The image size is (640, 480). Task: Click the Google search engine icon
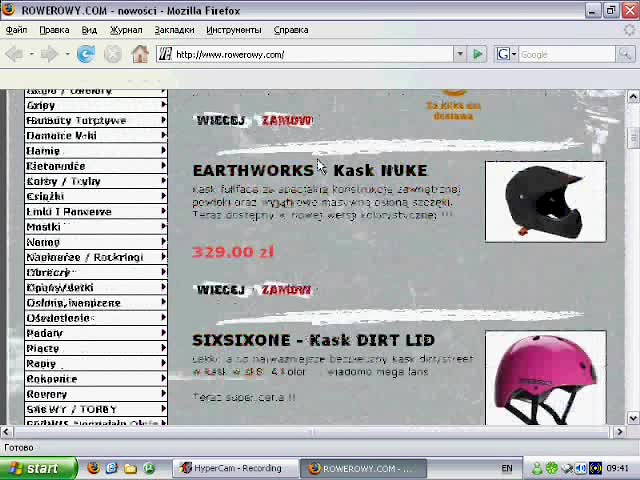[x=503, y=54]
